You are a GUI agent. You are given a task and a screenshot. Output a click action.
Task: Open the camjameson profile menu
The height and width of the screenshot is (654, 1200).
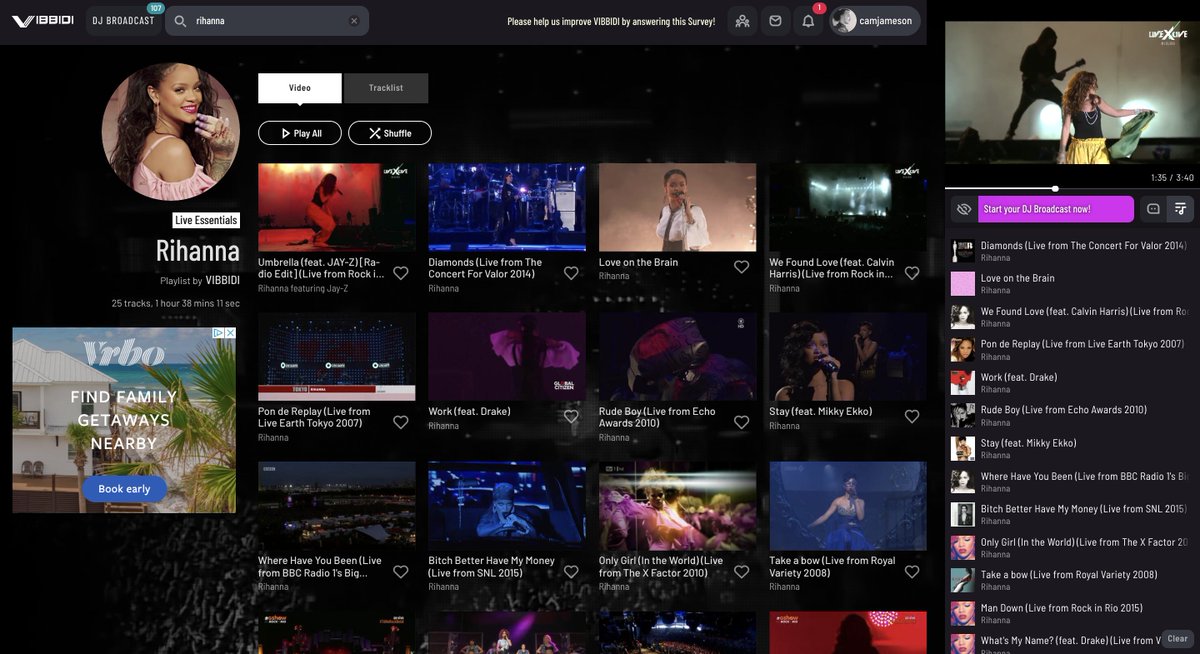point(875,21)
